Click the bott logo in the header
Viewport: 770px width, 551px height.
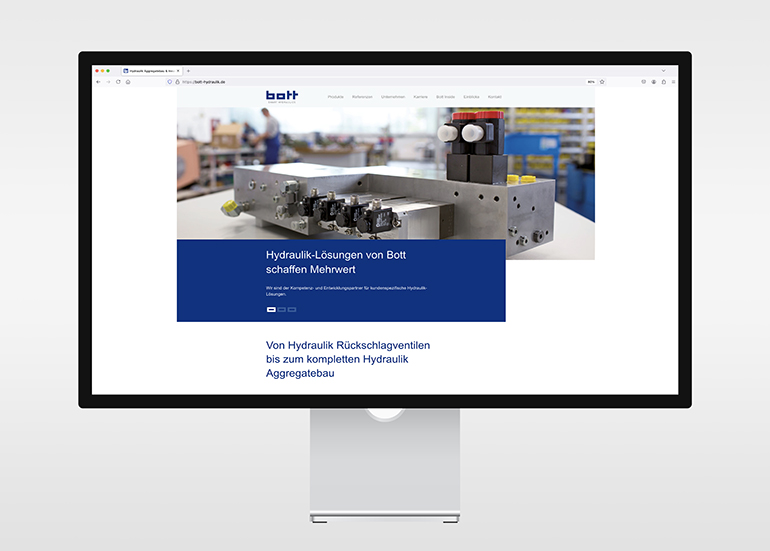click(x=282, y=96)
